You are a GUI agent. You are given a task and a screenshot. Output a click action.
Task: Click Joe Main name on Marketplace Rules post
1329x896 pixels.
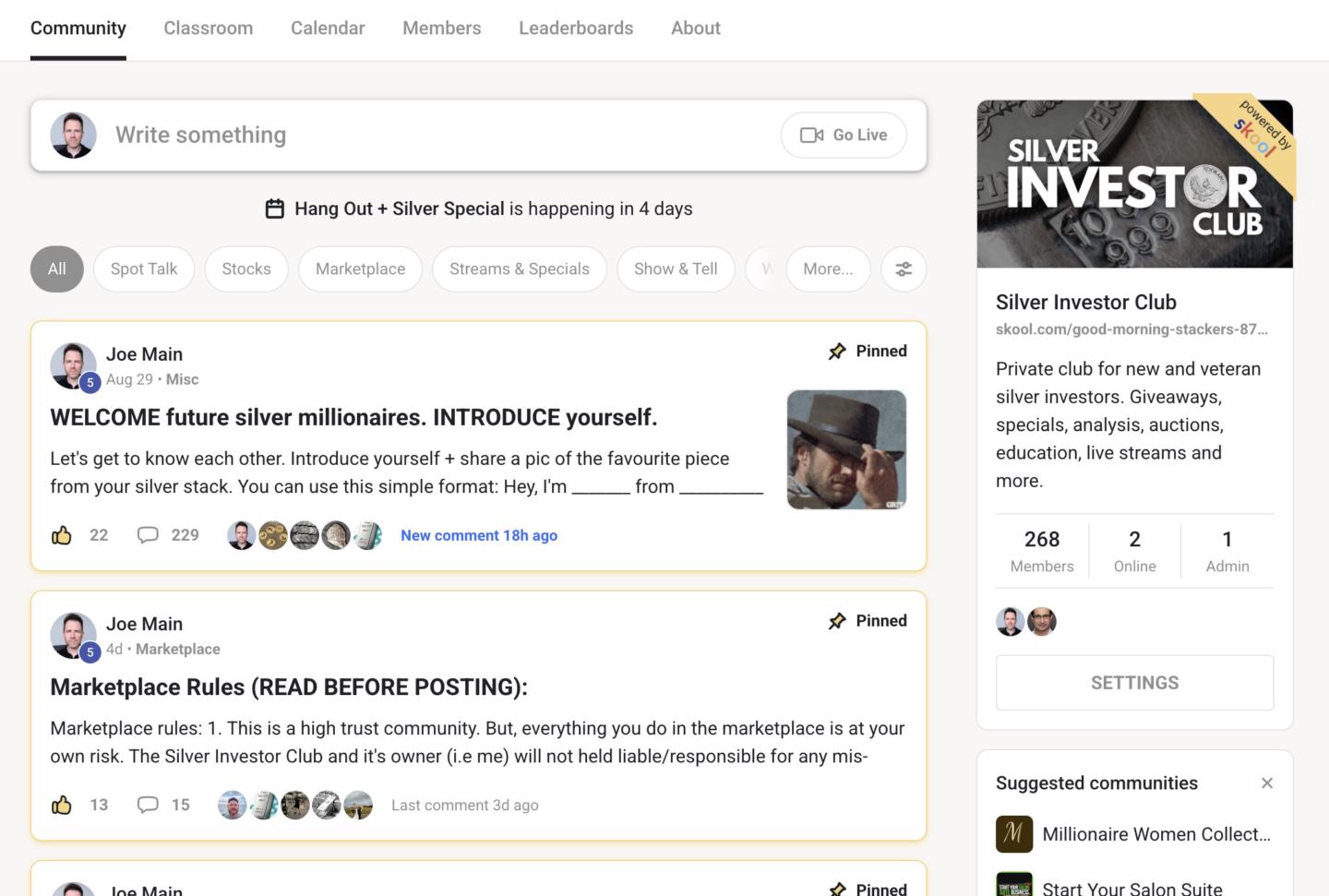[144, 624]
